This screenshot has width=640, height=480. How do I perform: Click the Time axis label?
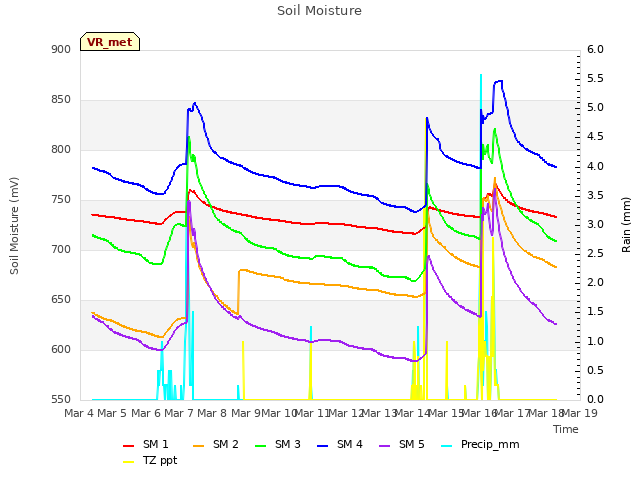[566, 429]
